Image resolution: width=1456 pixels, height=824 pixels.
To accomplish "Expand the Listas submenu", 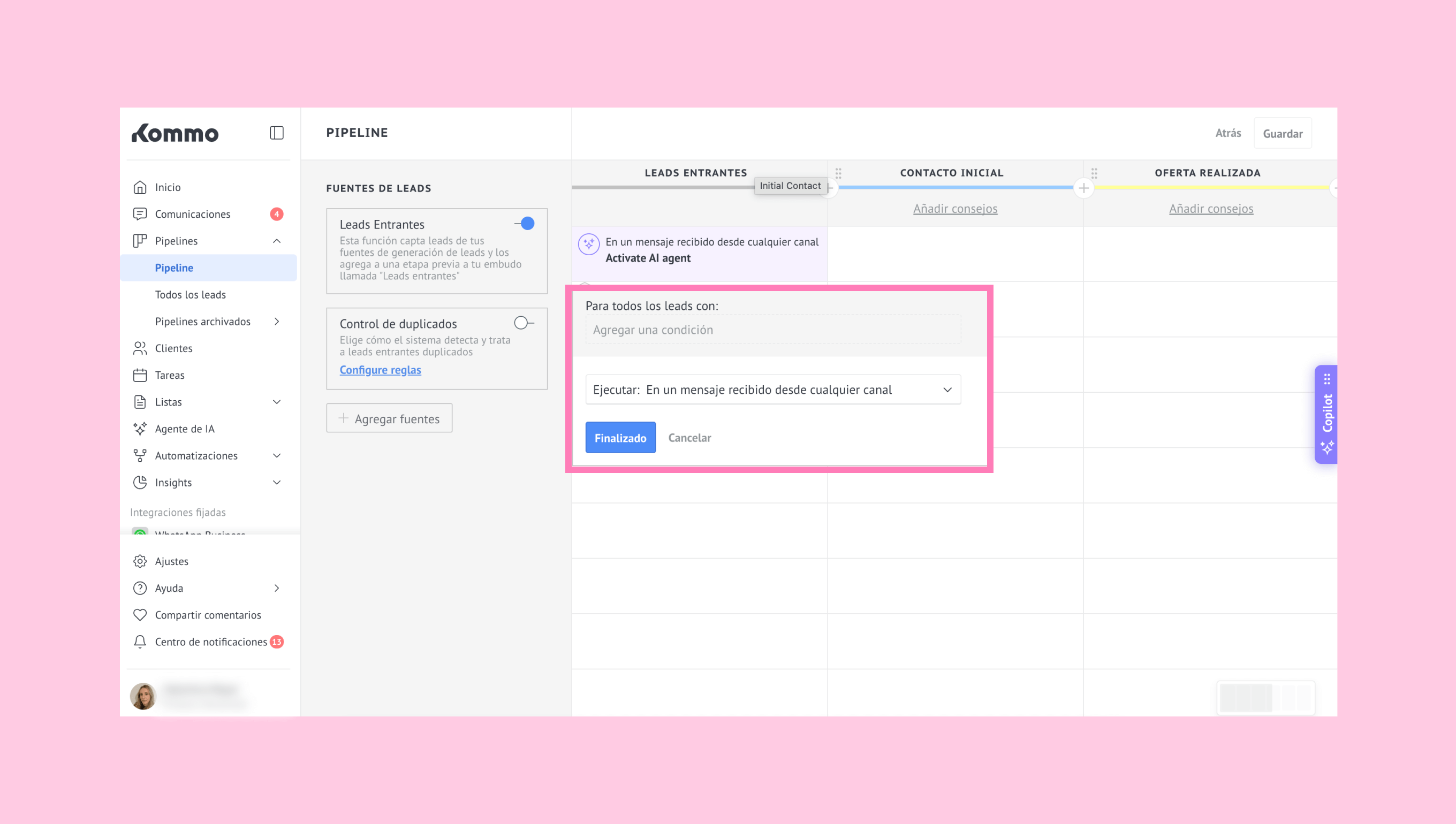I will tap(277, 402).
